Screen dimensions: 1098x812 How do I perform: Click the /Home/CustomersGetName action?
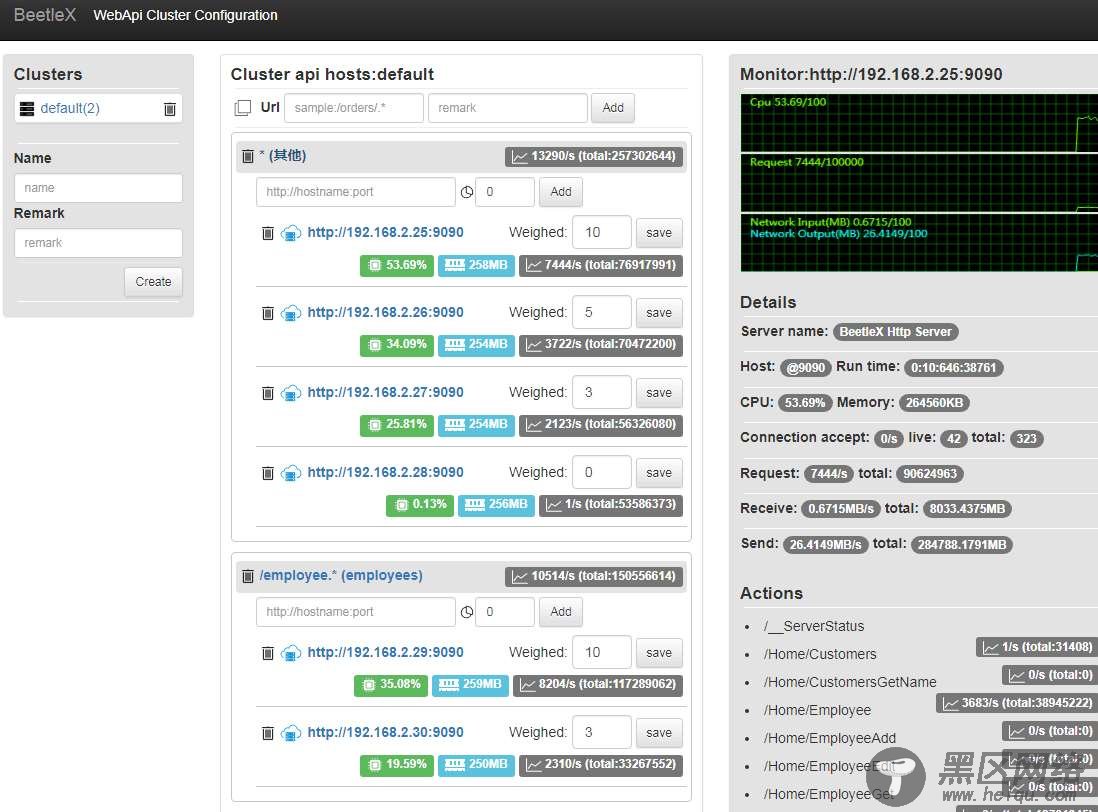coord(850,682)
